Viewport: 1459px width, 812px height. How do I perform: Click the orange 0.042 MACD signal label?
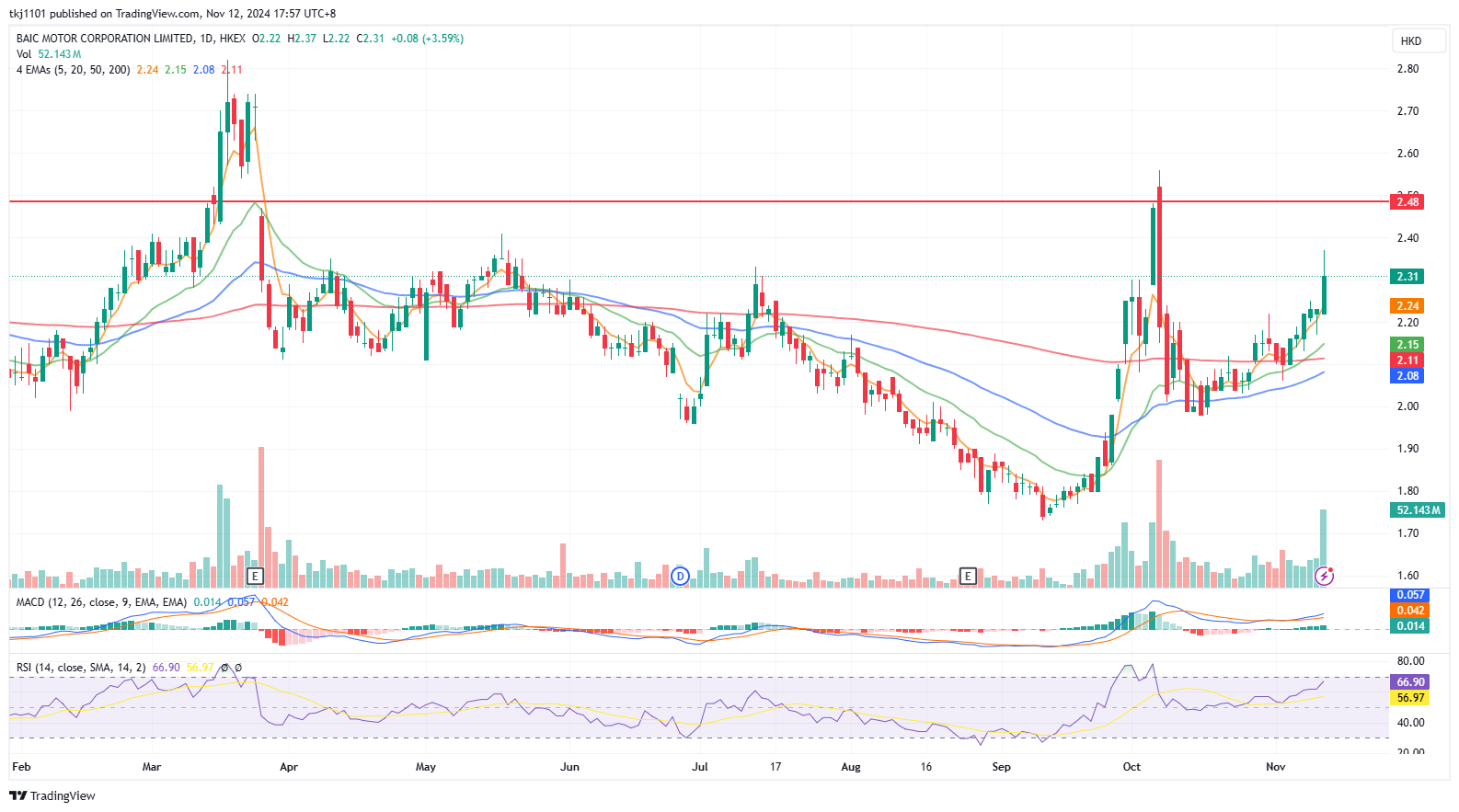click(x=1409, y=611)
